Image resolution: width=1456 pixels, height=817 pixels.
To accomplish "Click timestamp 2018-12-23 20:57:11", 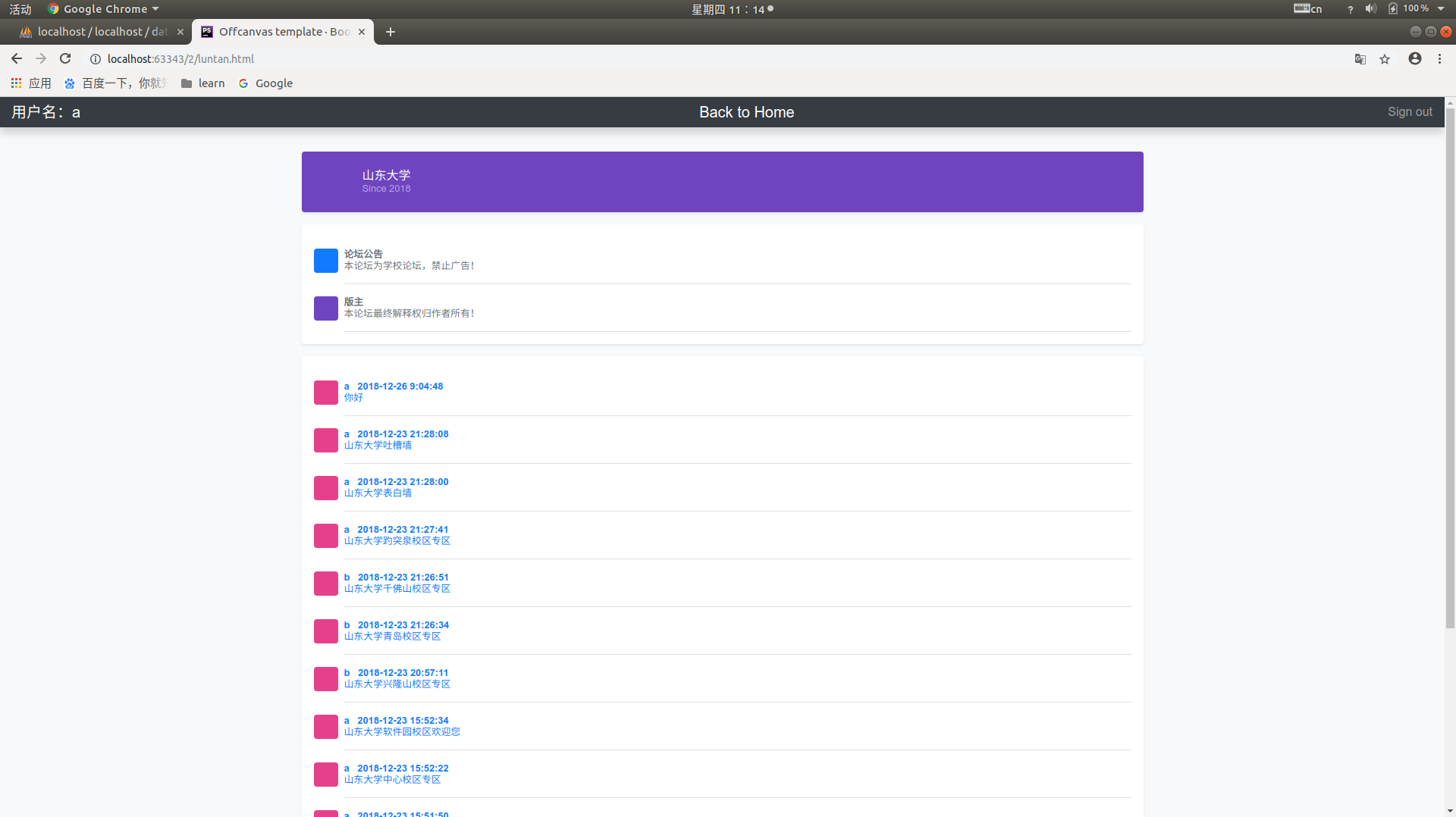I will (403, 673).
